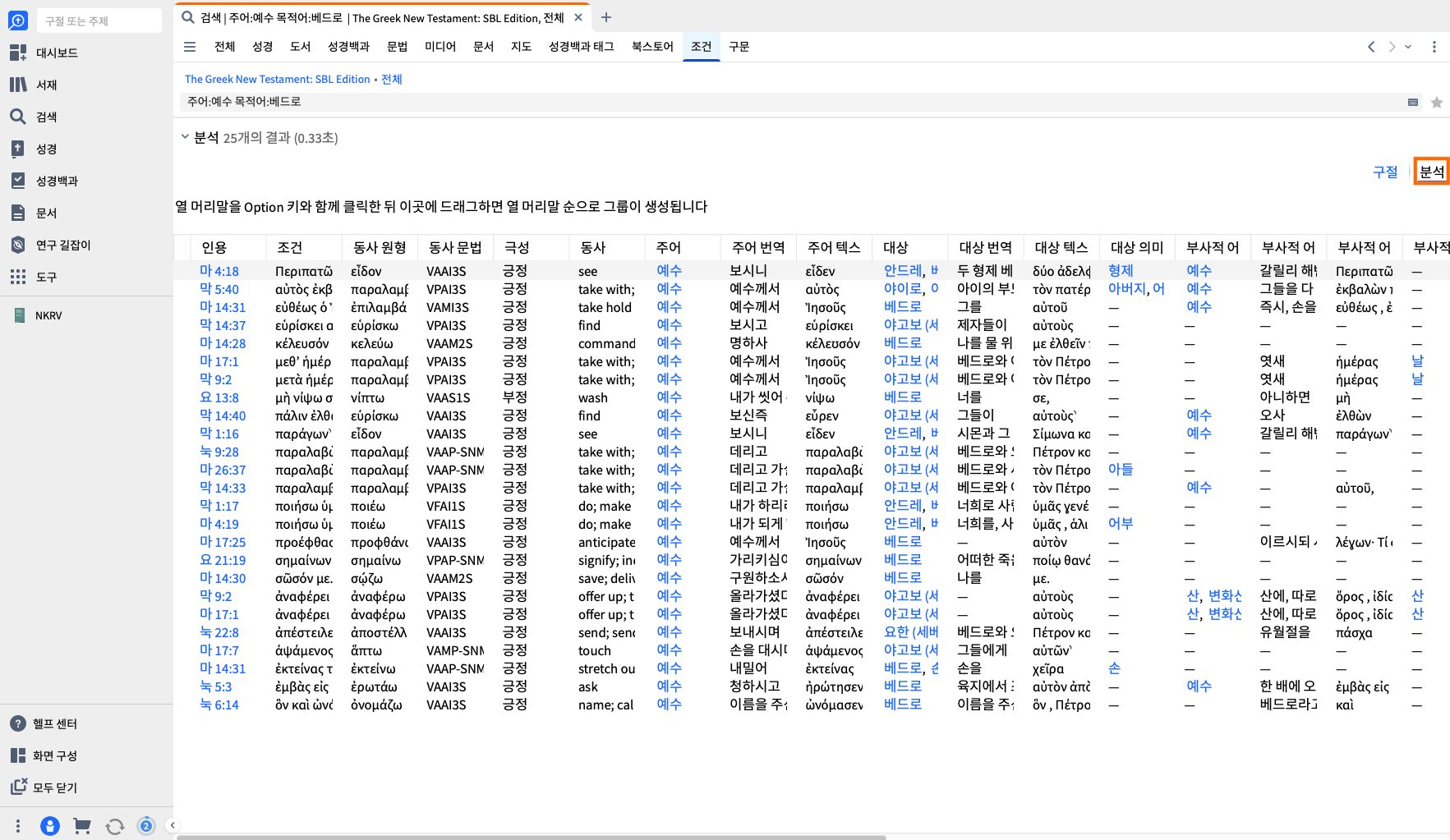This screenshot has height=840, width=1450.
Task: Switch to the 구문 search tab
Action: [x=739, y=47]
